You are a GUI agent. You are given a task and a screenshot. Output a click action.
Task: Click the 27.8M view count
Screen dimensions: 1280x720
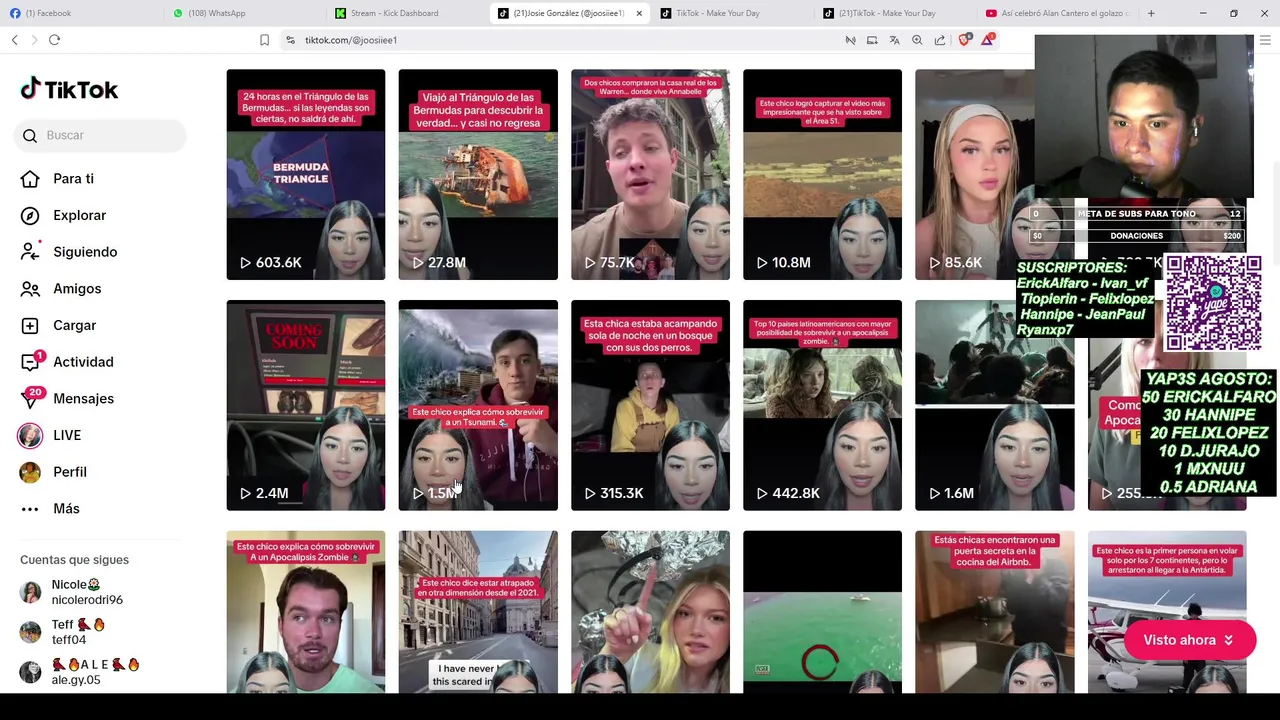(x=447, y=262)
